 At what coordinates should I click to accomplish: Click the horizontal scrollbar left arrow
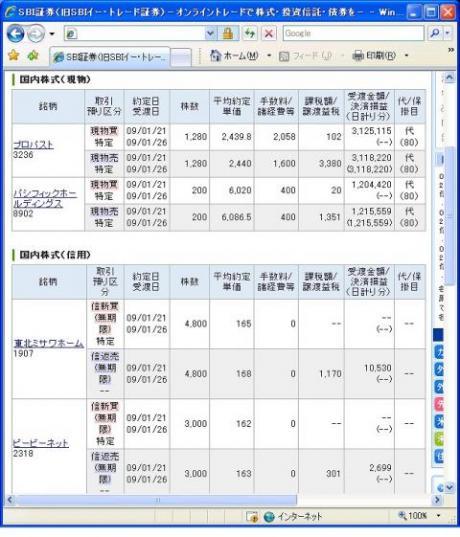pyautogui.click(x=10, y=500)
